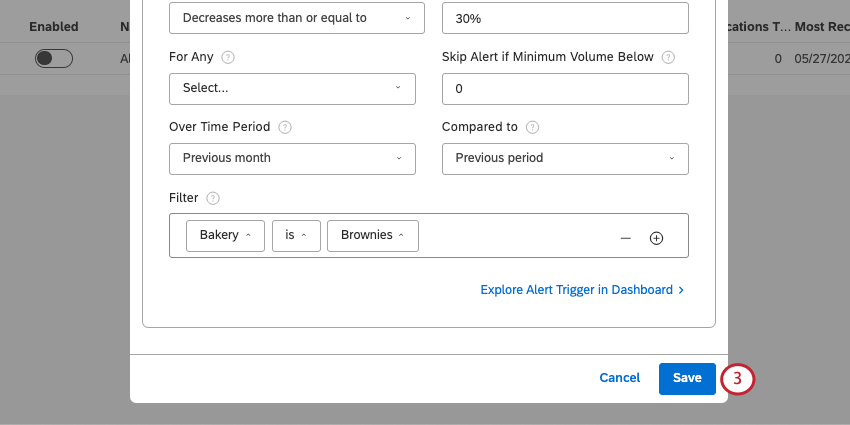The width and height of the screenshot is (850, 425).
Task: Remove filter condition with minus icon
Action: click(x=626, y=238)
